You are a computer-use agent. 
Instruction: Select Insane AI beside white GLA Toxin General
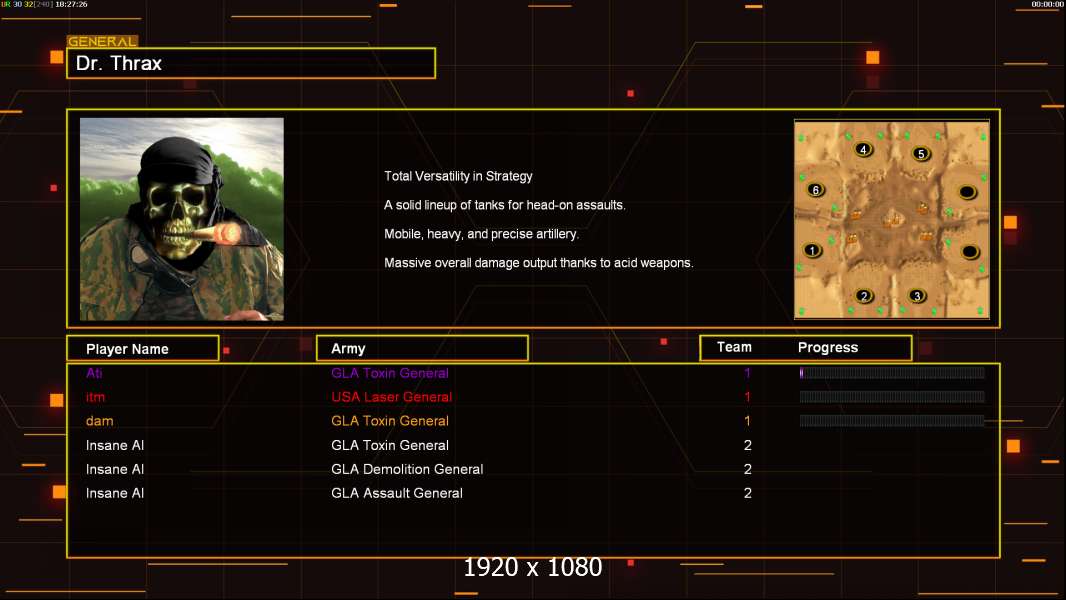[115, 445]
